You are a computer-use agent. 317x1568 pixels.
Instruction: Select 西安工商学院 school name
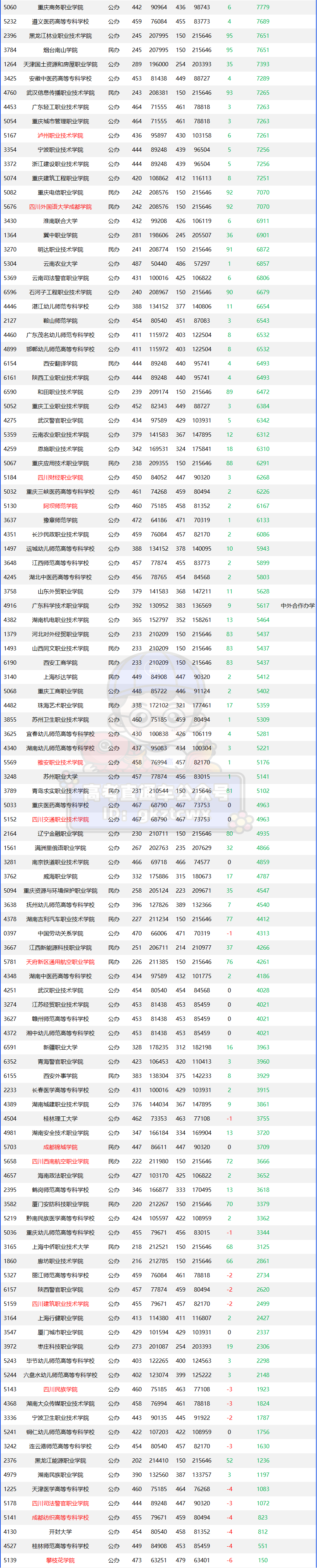[x=60, y=662]
